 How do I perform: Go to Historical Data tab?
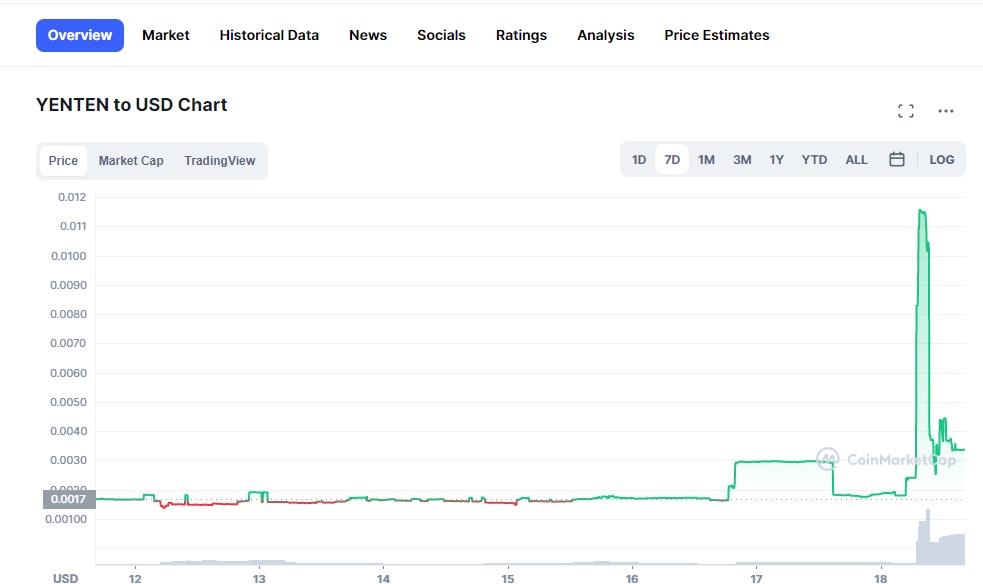[x=269, y=35]
